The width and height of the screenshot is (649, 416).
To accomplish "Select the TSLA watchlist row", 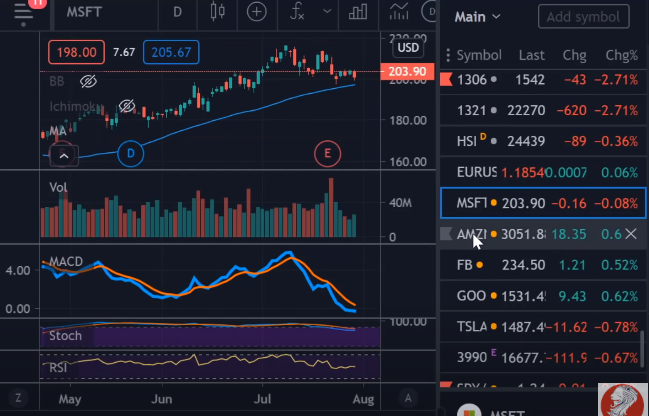I will tap(543, 327).
